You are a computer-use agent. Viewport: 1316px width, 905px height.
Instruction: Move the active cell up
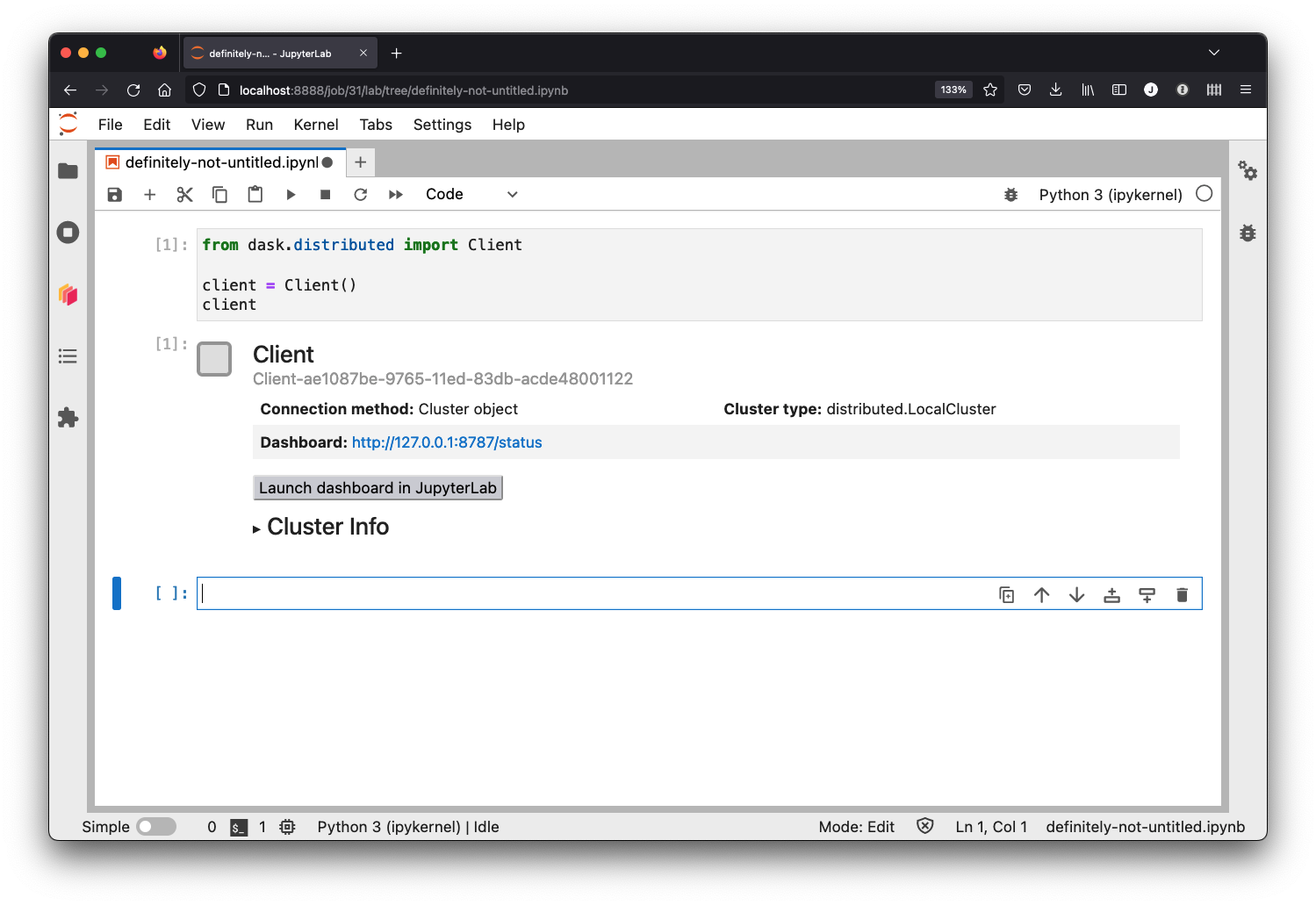[1042, 595]
